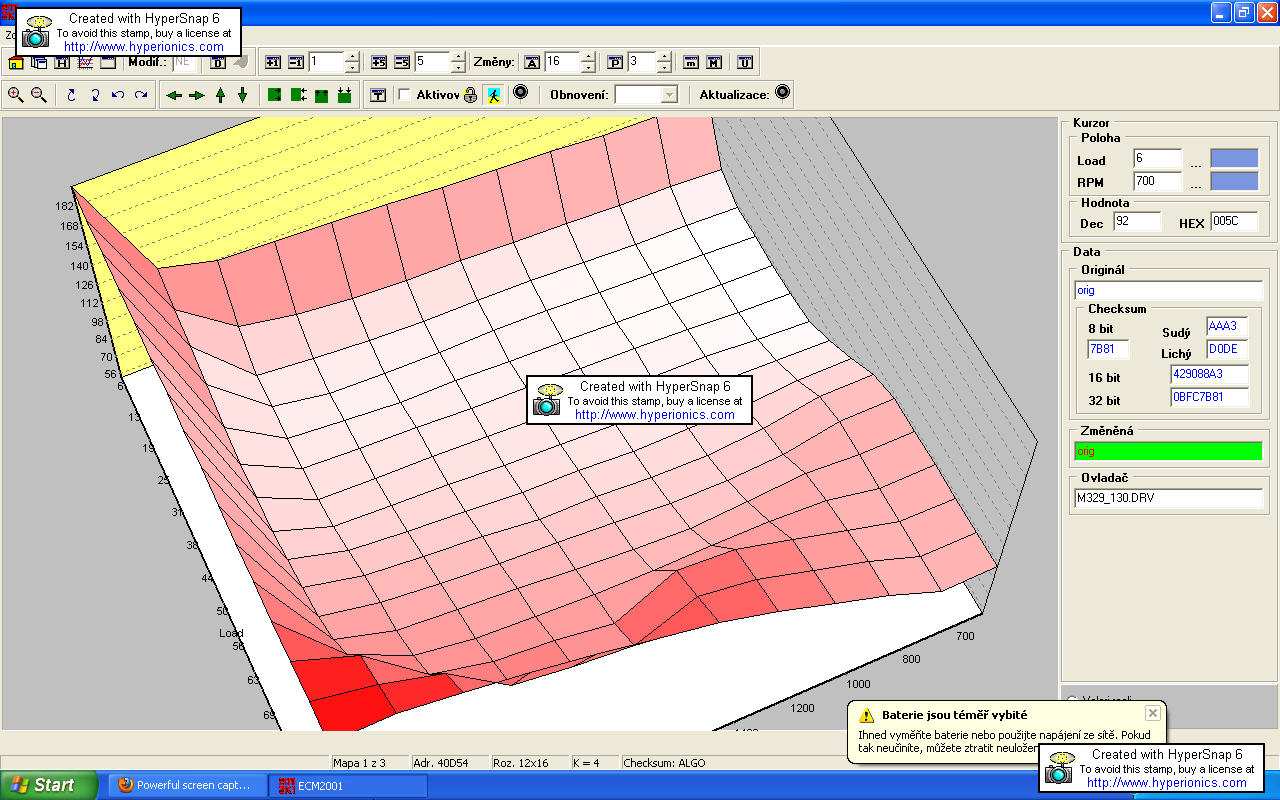The image size is (1280, 800).
Task: Click the blue swatch beside Load
Action: pyautogui.click(x=1234, y=158)
